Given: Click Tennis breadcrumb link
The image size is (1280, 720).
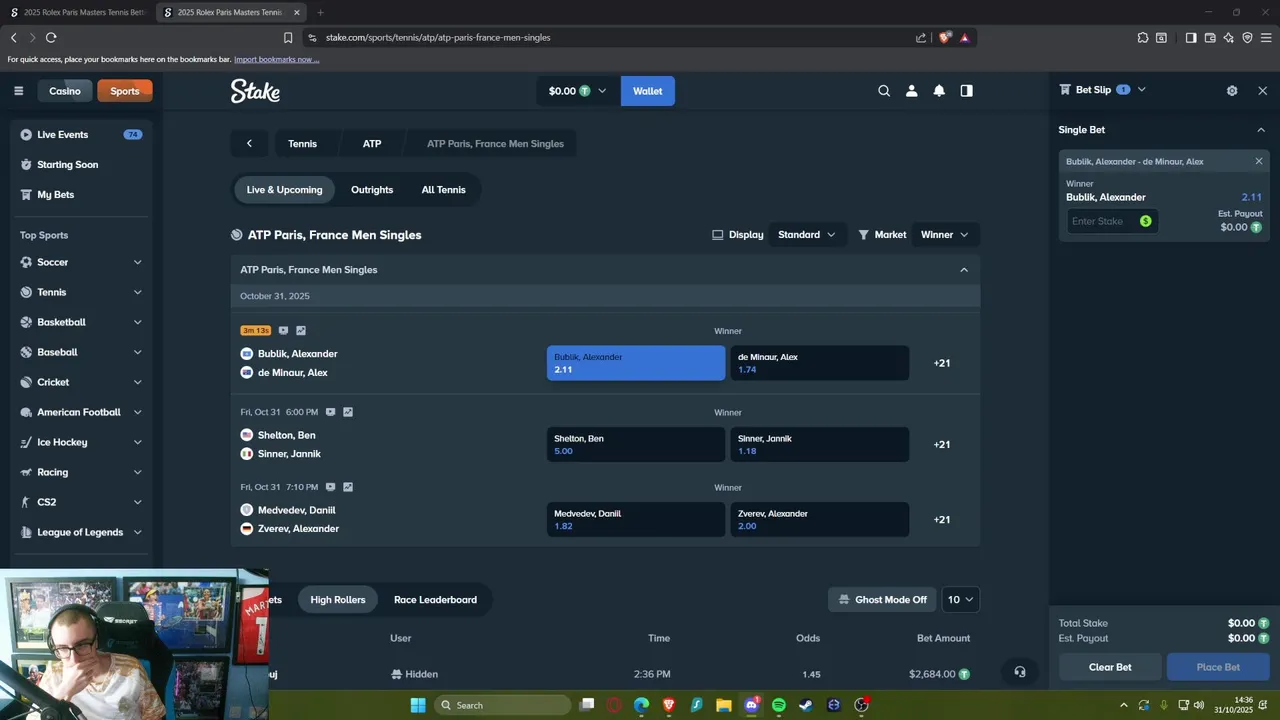Looking at the screenshot, I should [303, 143].
